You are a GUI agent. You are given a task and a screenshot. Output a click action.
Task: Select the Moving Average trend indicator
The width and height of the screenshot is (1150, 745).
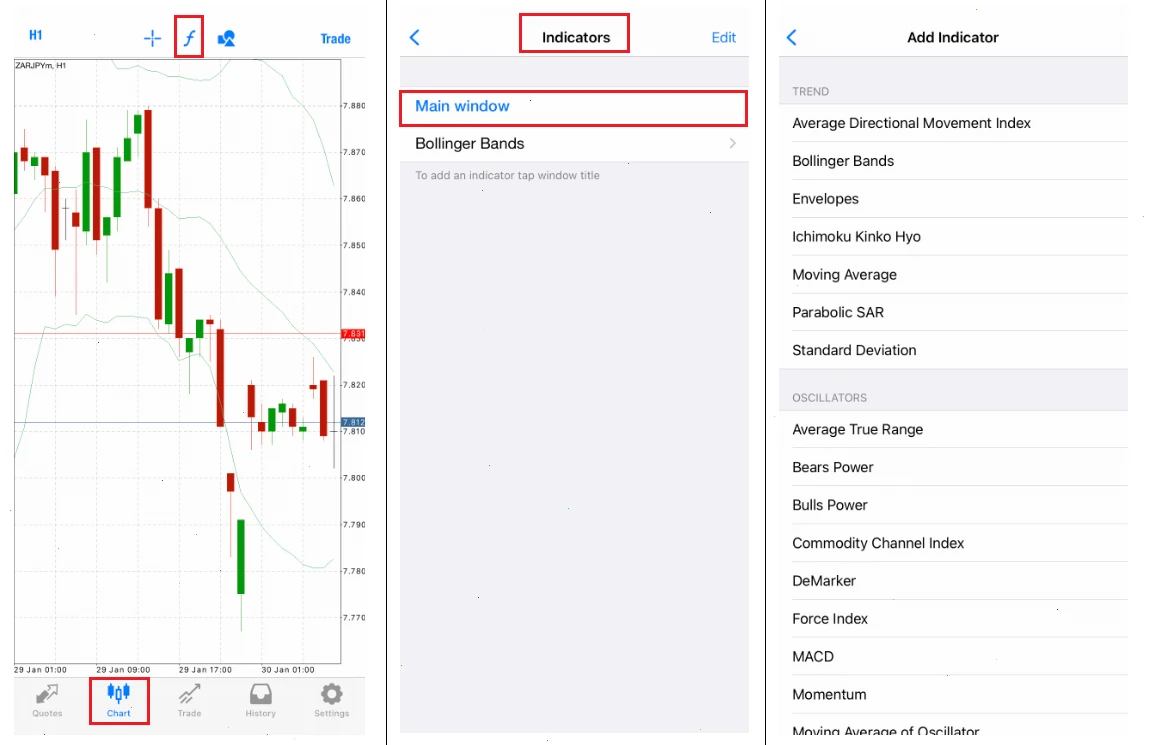[845, 274]
